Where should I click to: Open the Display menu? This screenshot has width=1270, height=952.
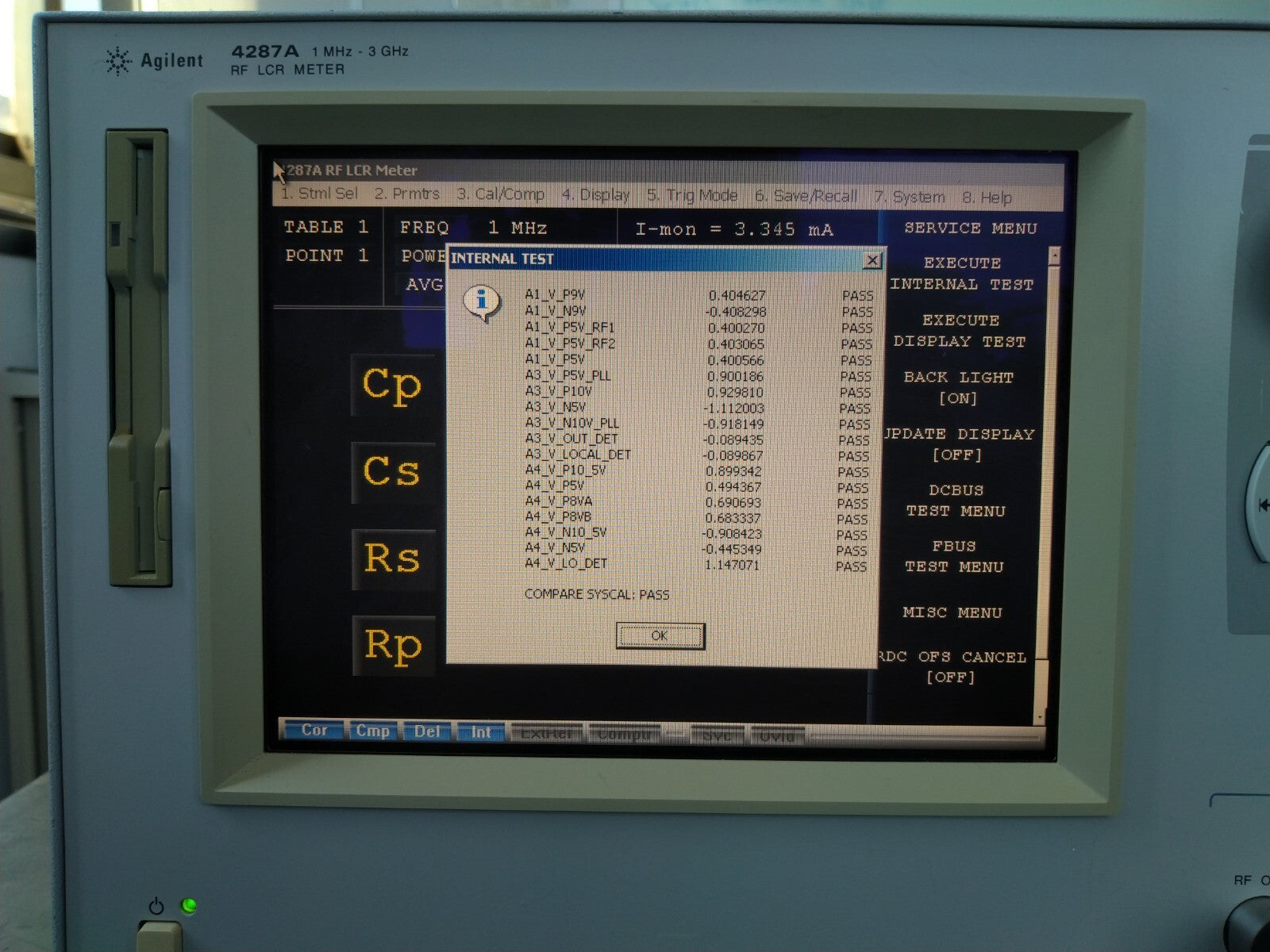[x=595, y=195]
